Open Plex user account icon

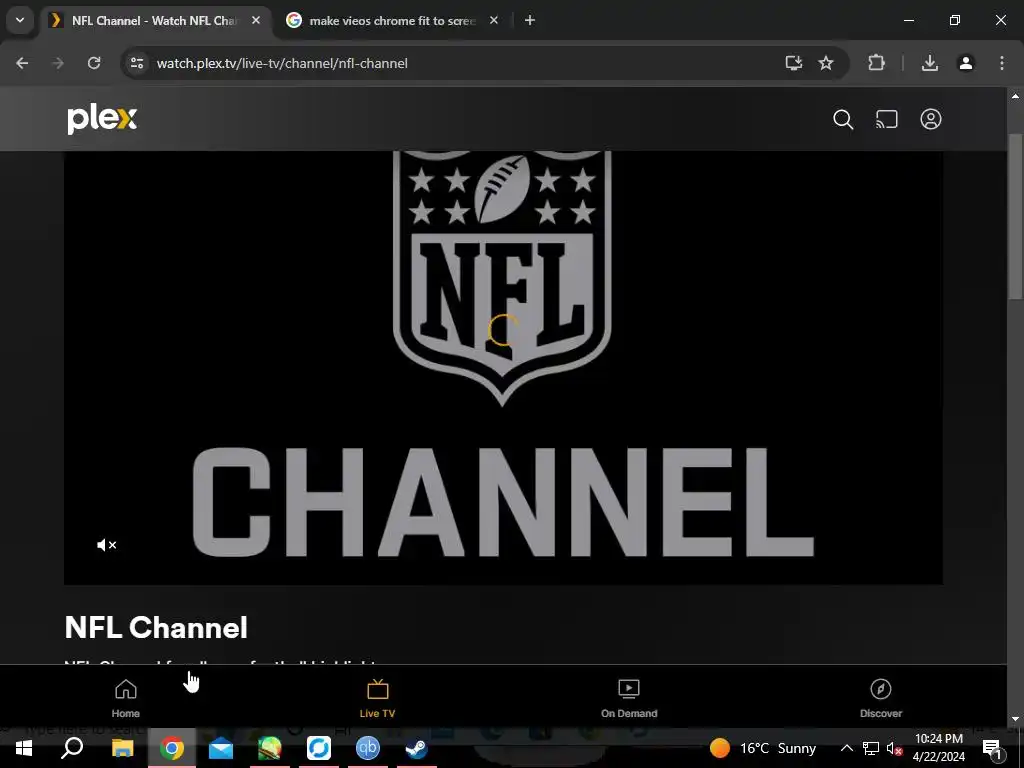tap(931, 120)
